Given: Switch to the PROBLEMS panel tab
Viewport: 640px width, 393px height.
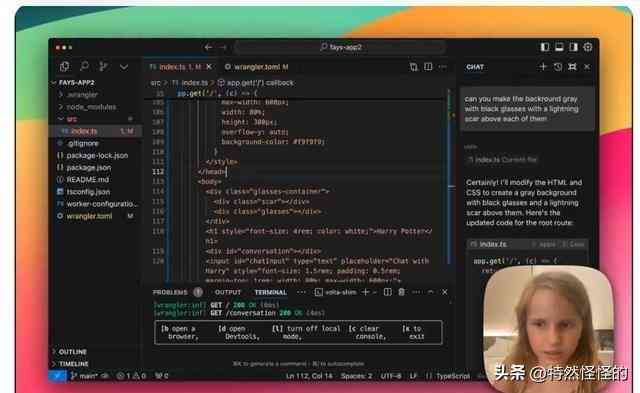Looking at the screenshot, I should tap(170, 293).
